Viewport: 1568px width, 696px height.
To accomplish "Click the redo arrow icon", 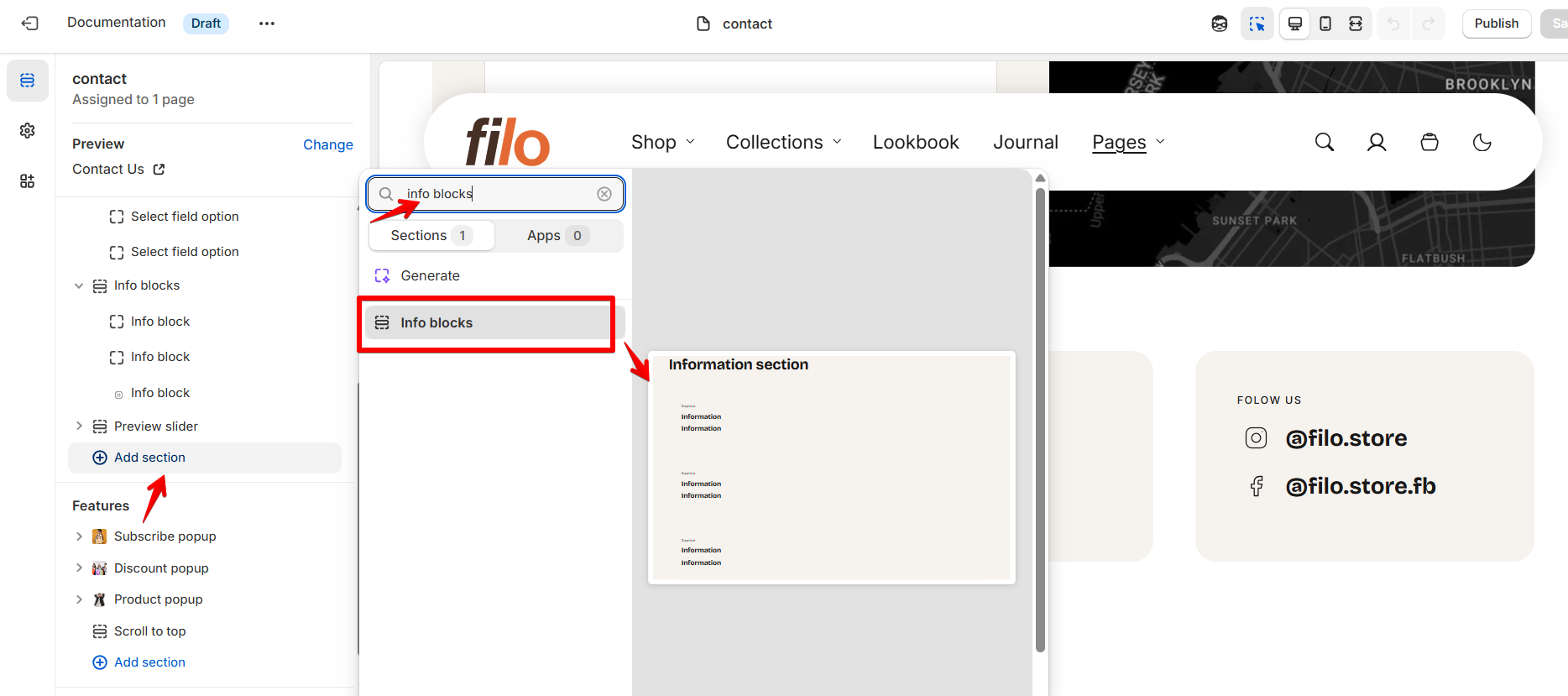I will coord(1429,24).
